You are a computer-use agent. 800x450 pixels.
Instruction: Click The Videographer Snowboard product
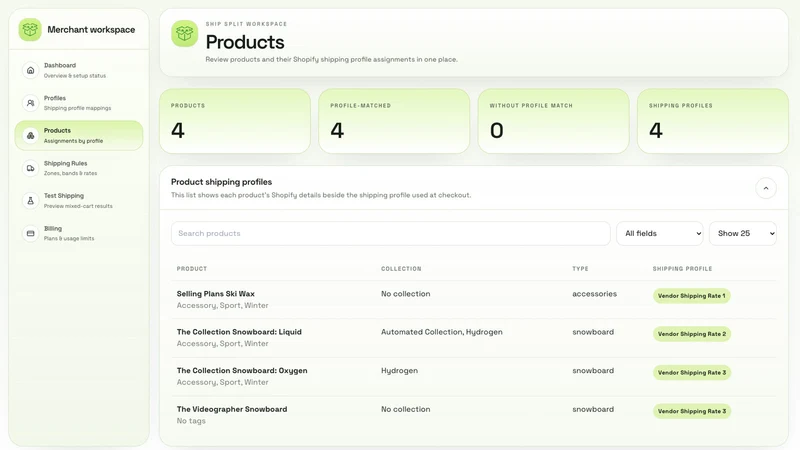232,409
